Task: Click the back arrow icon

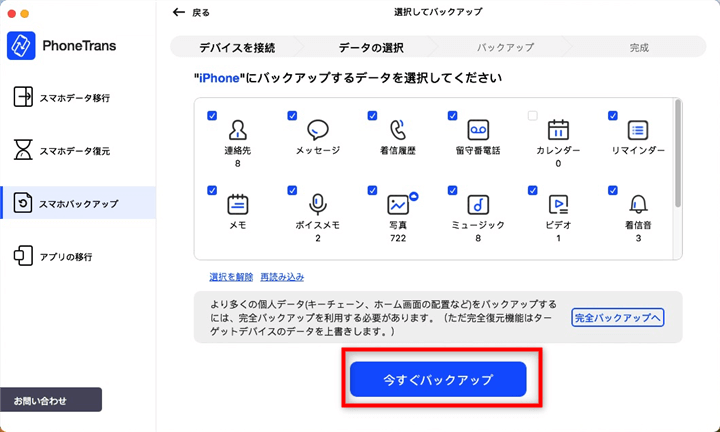Action: [179, 12]
